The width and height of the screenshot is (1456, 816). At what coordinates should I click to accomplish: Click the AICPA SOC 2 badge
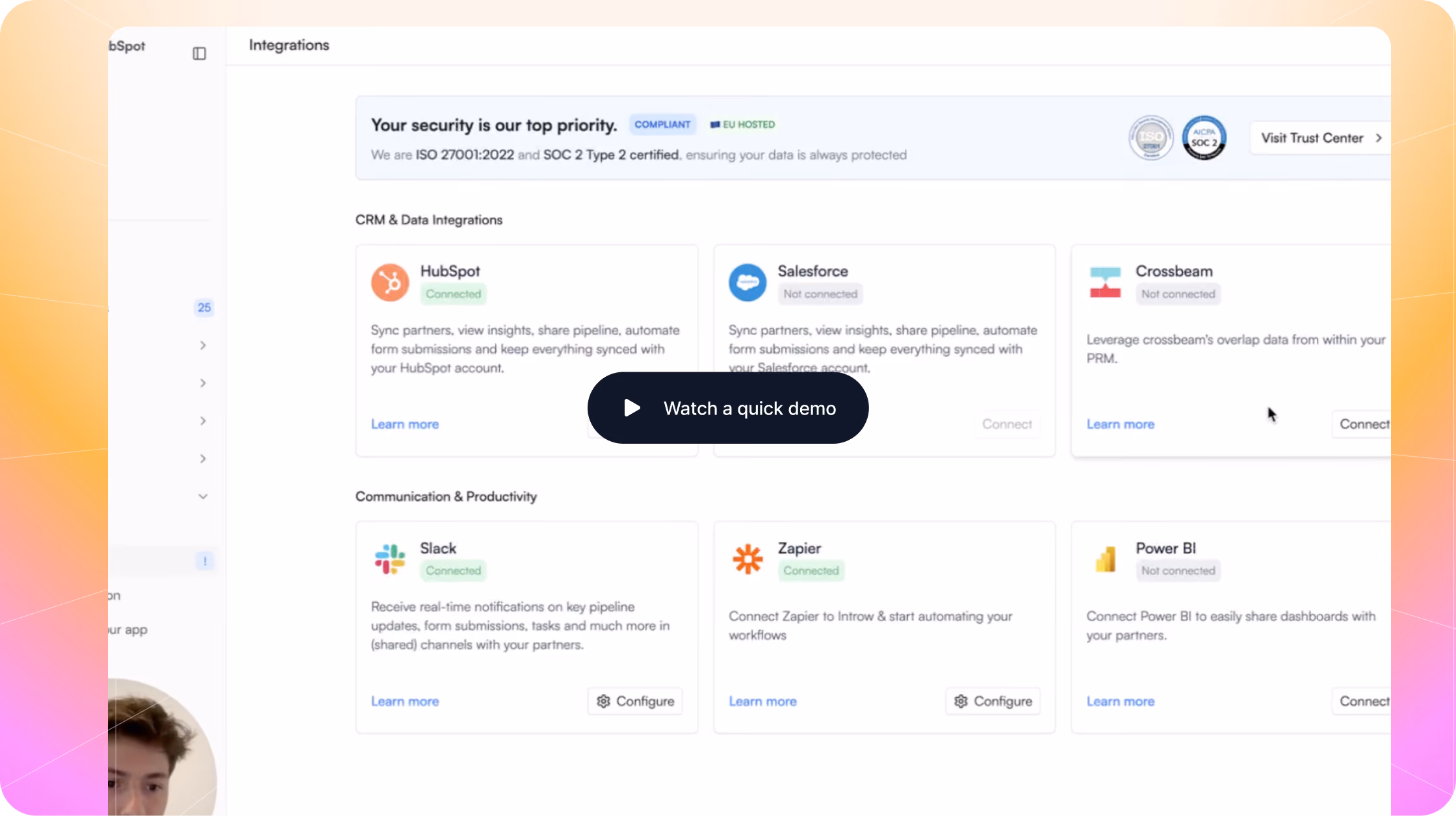(x=1204, y=138)
